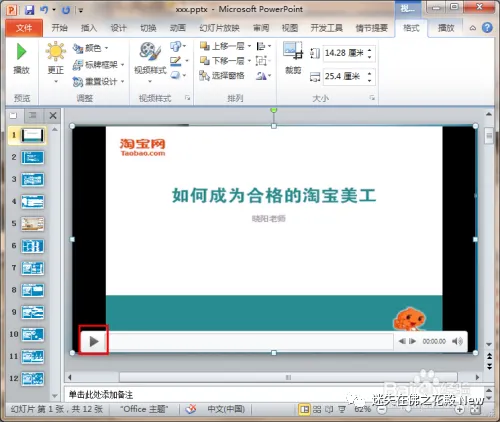Switch to Normal view in status bar
This screenshot has height=422, width=500.
(304, 409)
